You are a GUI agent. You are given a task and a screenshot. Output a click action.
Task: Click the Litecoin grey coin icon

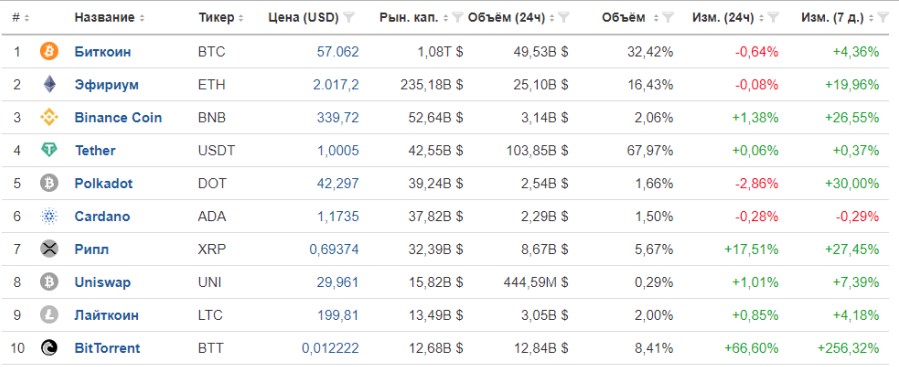(x=49, y=315)
